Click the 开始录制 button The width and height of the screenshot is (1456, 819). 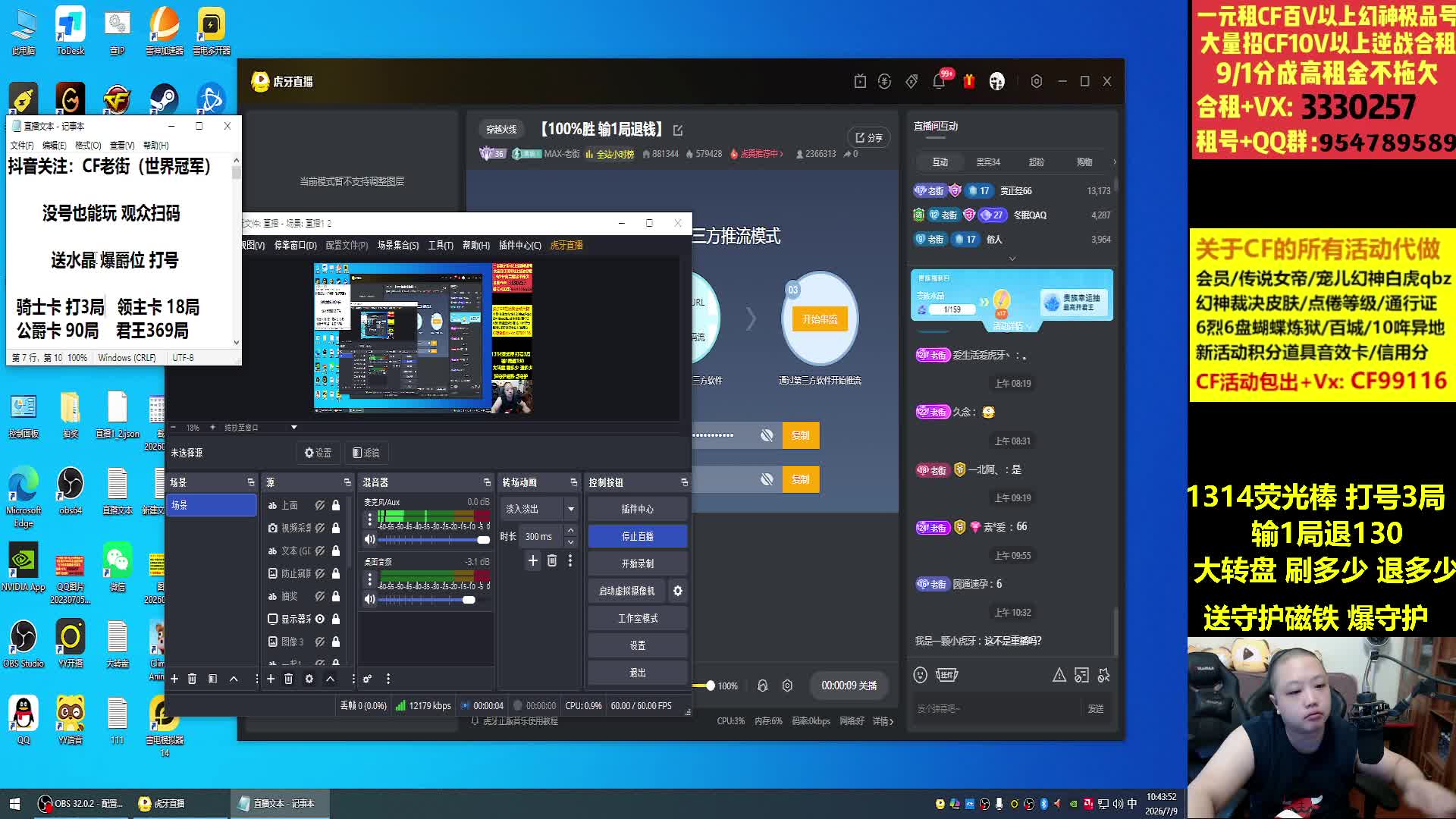[x=637, y=563]
